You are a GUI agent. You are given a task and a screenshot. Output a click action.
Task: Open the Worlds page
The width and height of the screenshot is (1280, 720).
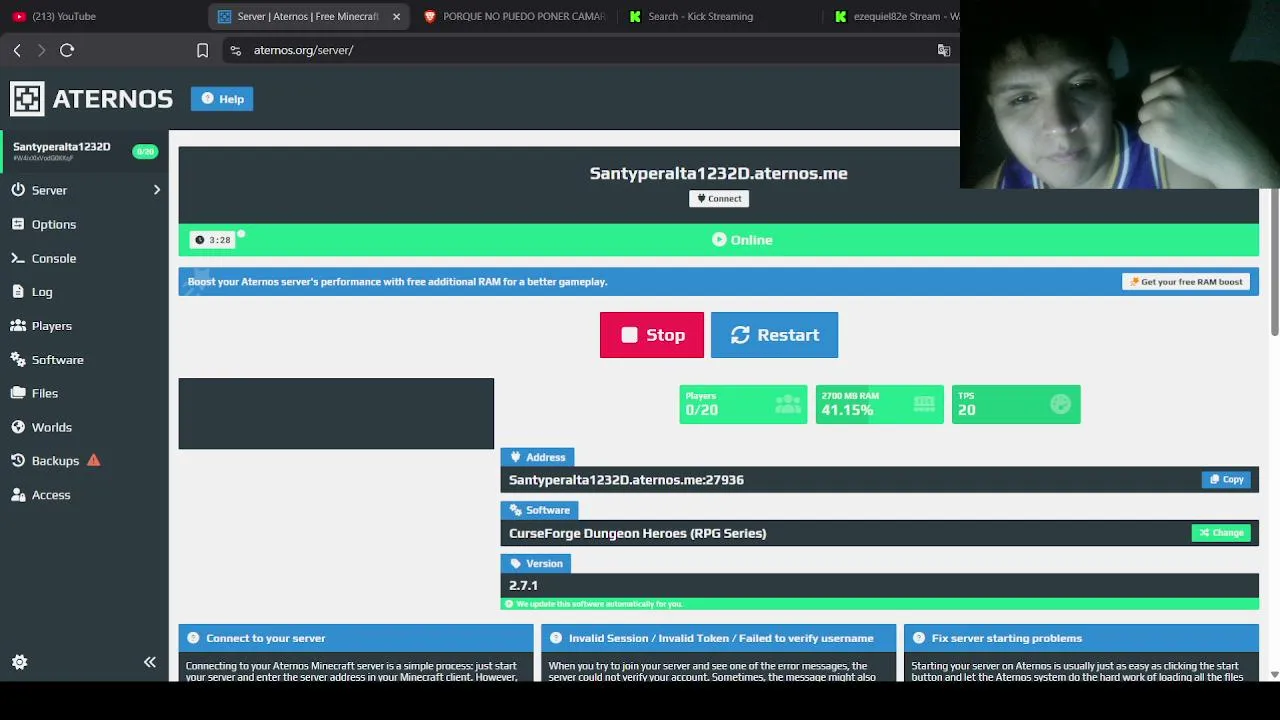pos(51,427)
